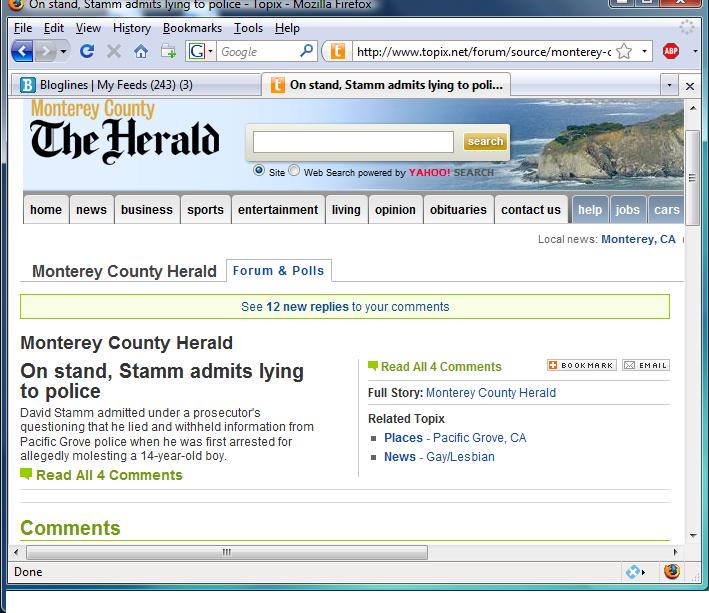The image size is (709, 613).
Task: Open the search engine selector dropdown
Action: [201, 51]
